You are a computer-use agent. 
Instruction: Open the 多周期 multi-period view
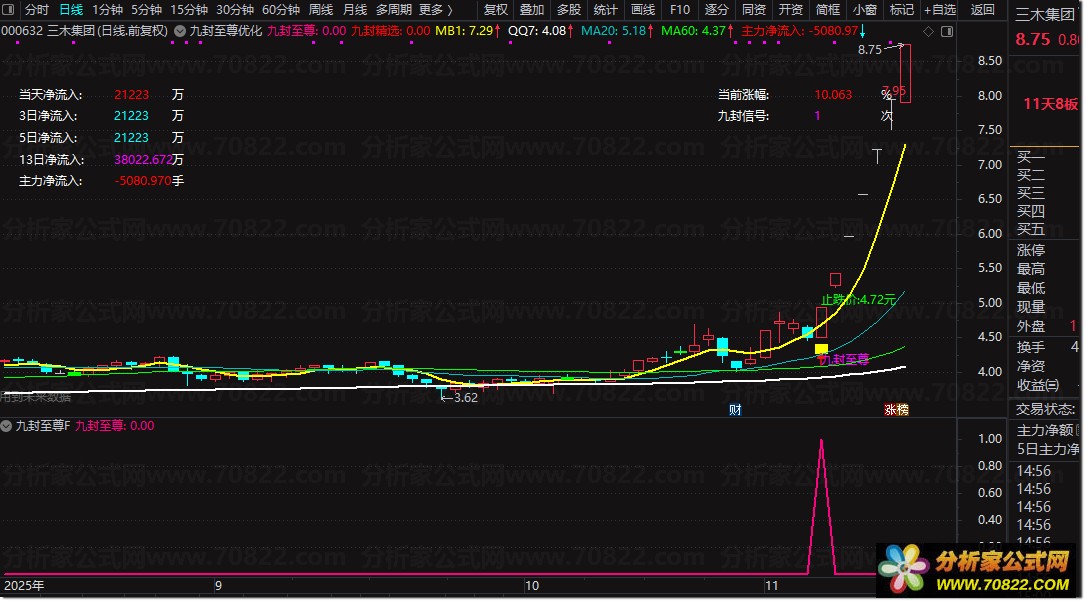pyautogui.click(x=393, y=10)
